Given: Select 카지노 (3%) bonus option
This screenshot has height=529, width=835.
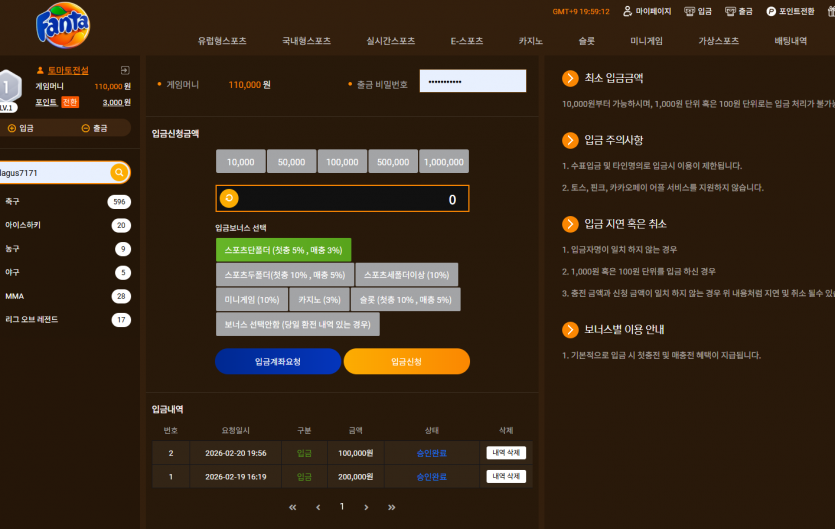Looking at the screenshot, I should pyautogui.click(x=319, y=299).
